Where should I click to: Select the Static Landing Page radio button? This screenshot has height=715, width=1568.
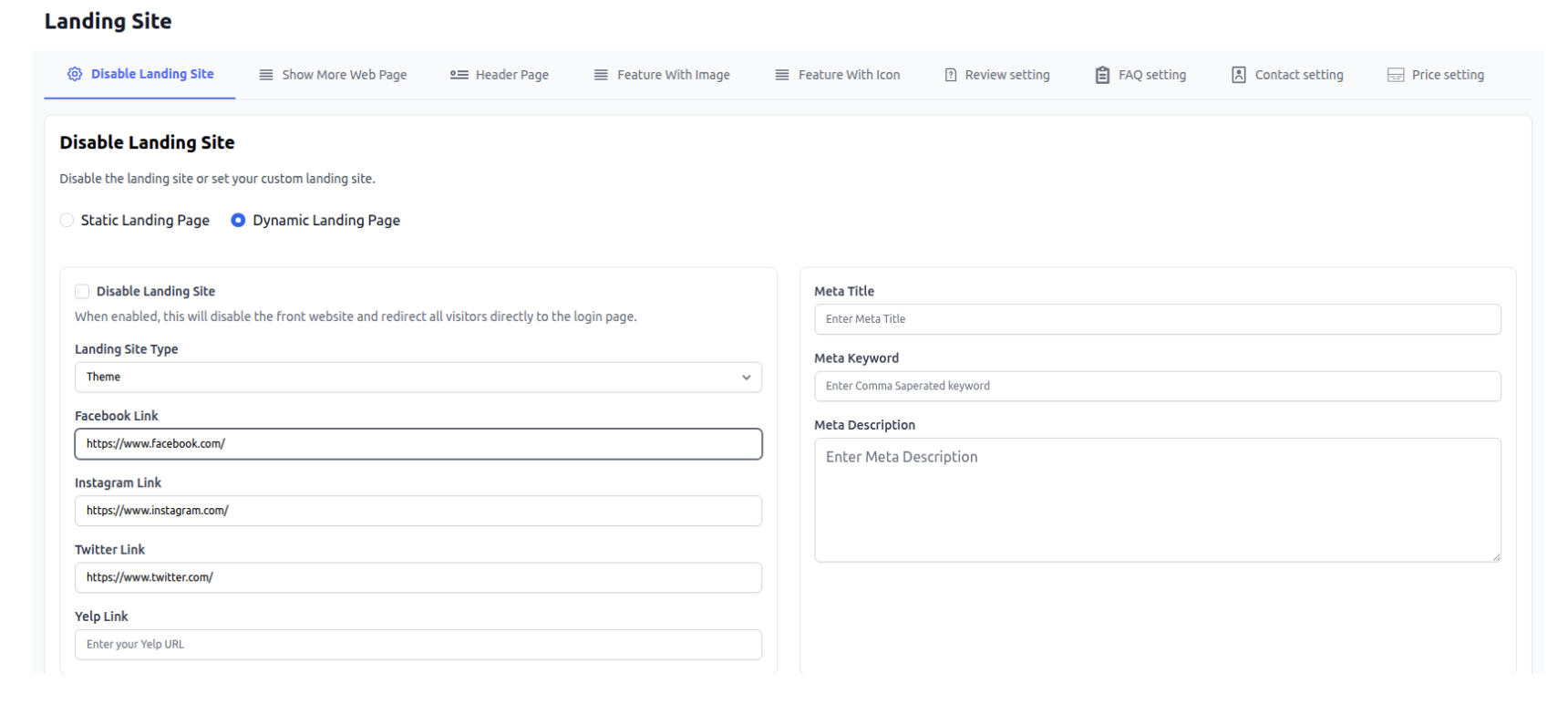pos(67,220)
